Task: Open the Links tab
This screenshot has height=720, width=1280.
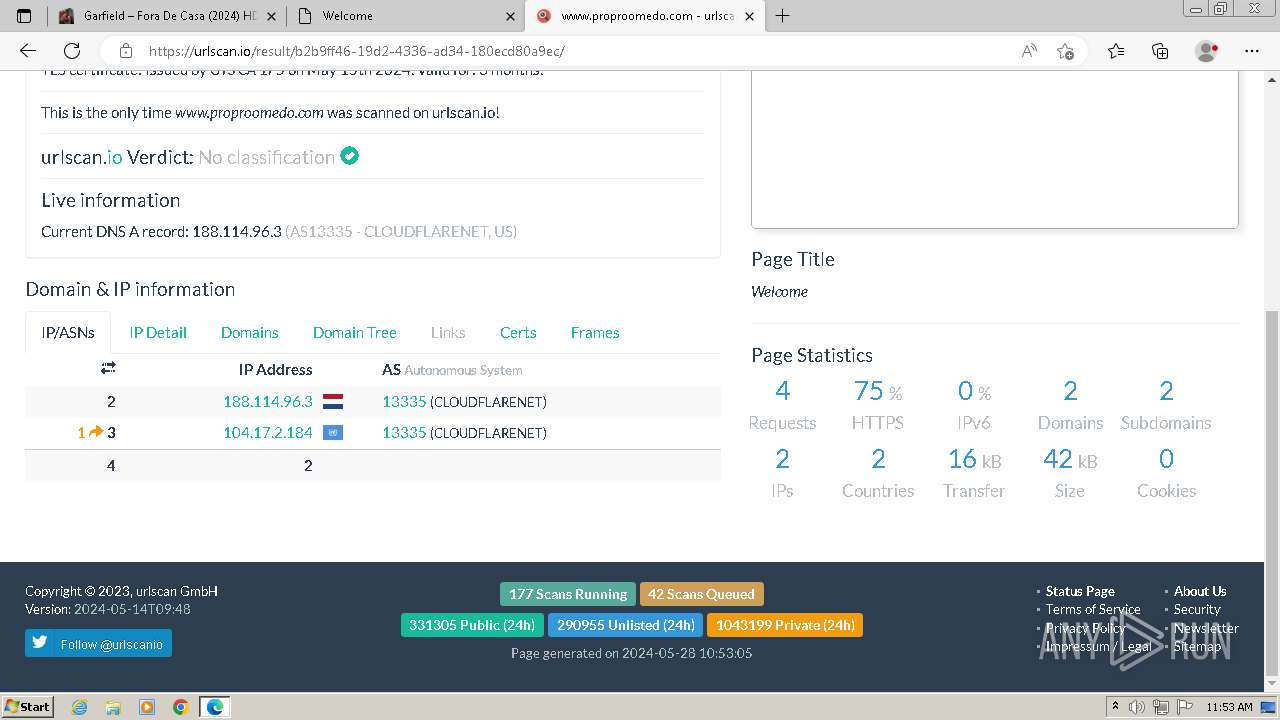Action: pyautogui.click(x=448, y=333)
